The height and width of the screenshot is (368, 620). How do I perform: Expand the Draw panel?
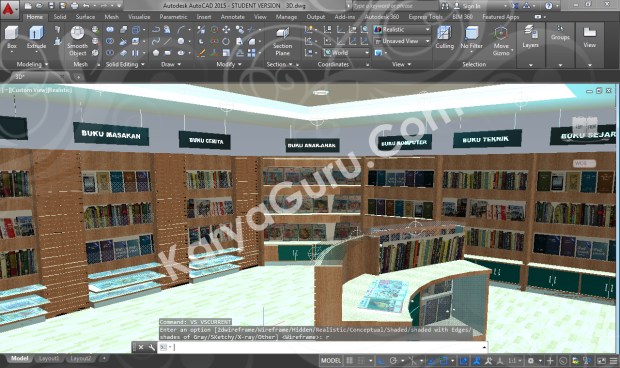click(x=171, y=64)
